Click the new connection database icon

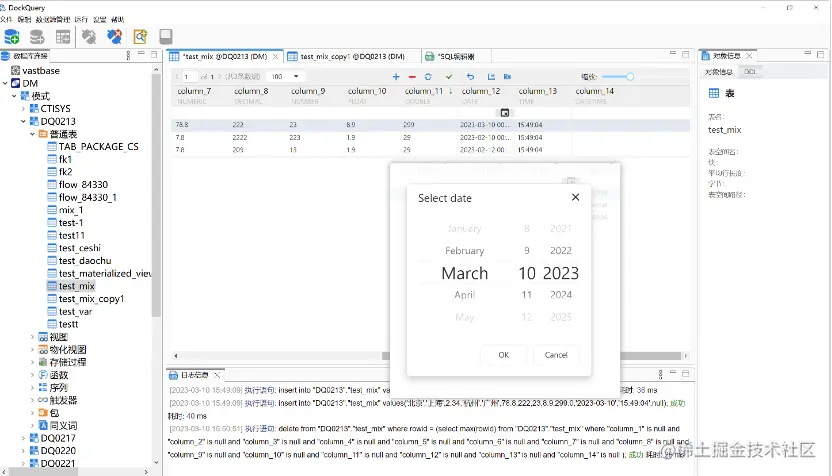click(x=12, y=37)
